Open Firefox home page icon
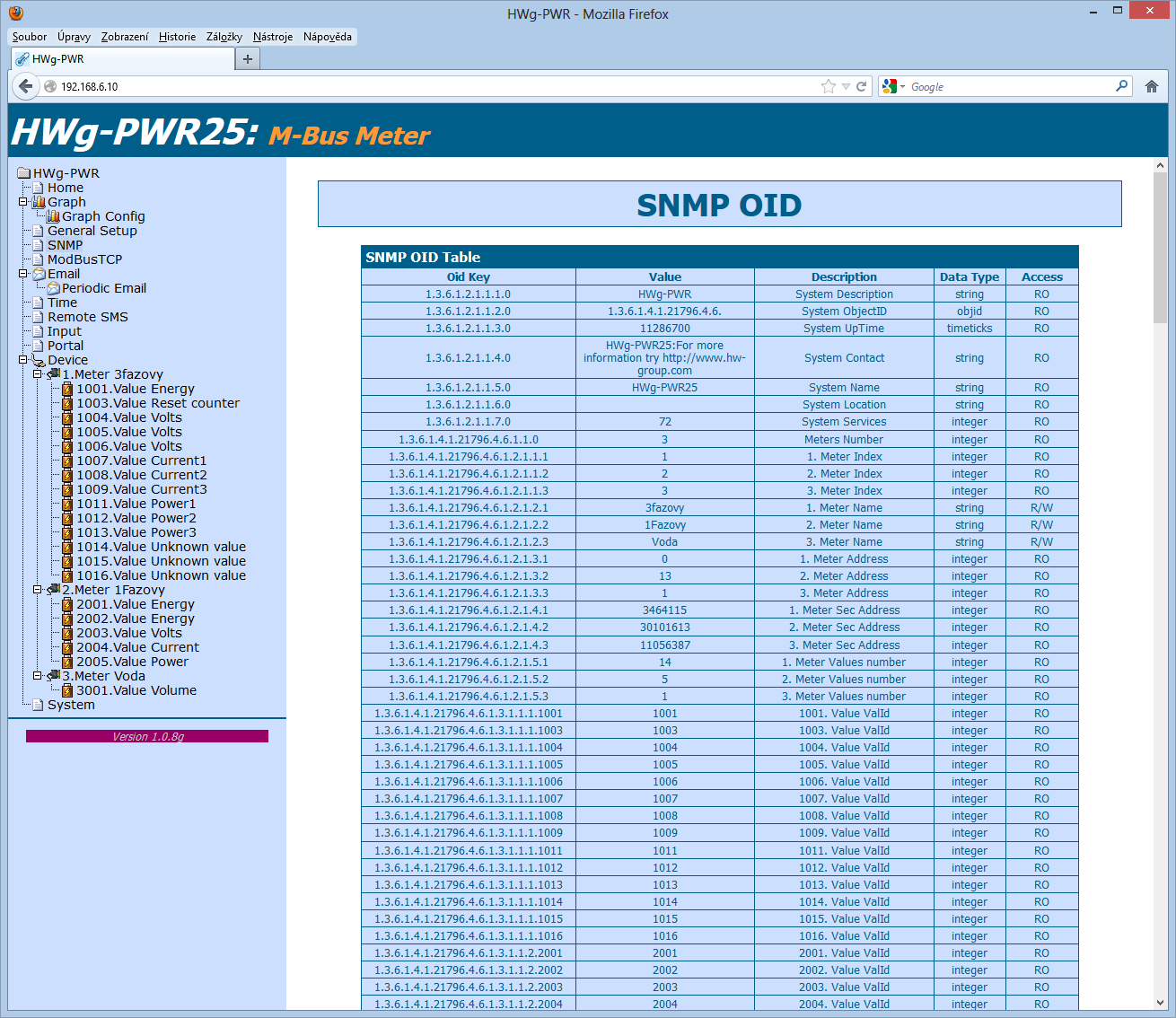1176x1018 pixels. pyautogui.click(x=1152, y=86)
